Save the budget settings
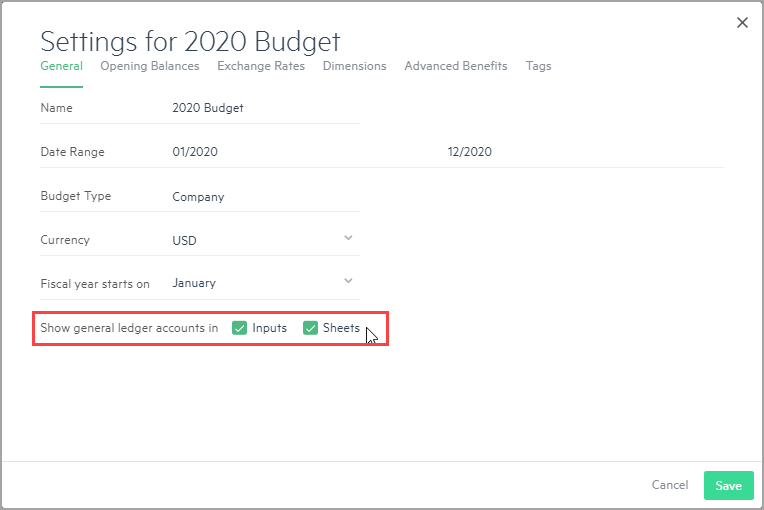This screenshot has height=510, width=764. click(728, 485)
